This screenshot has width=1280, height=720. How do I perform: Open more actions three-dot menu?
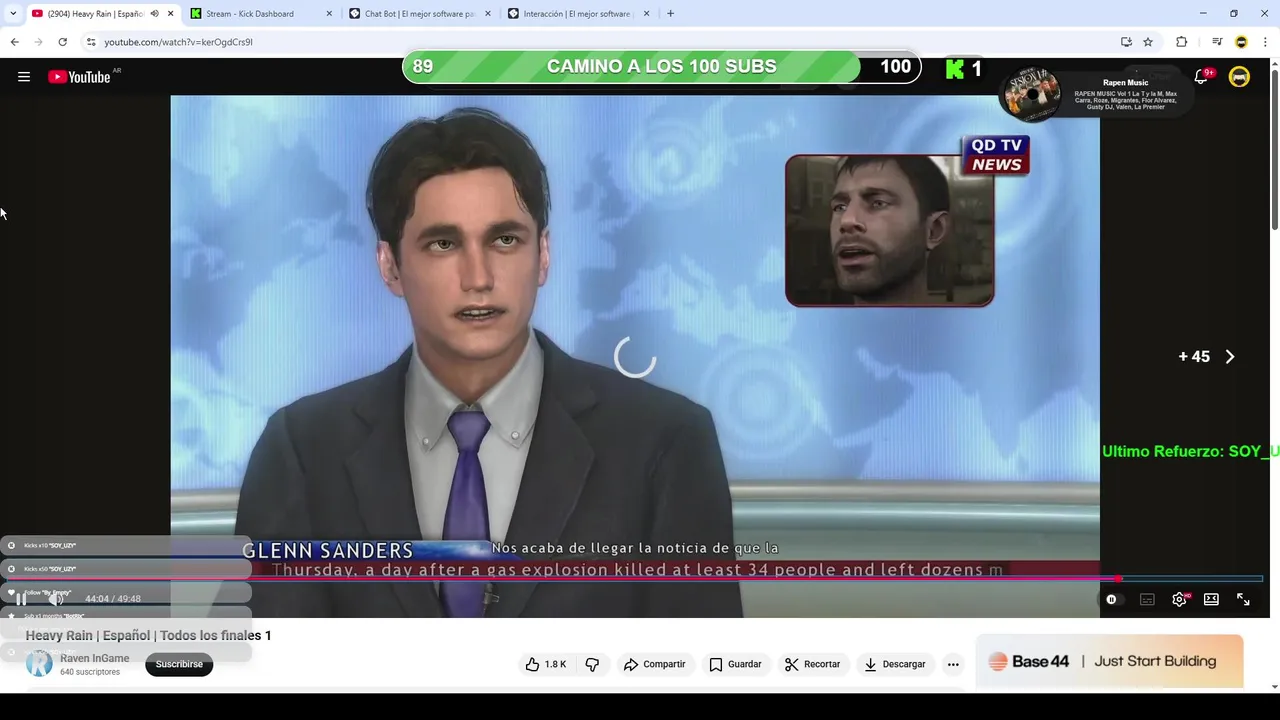click(953, 664)
